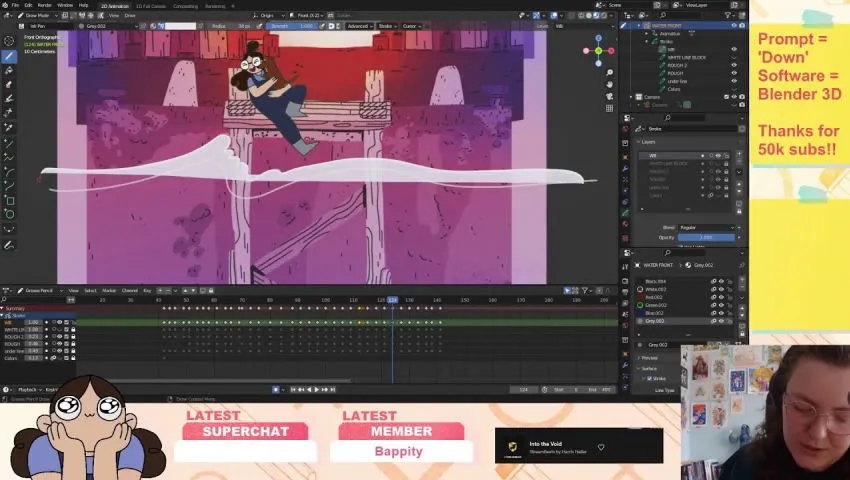
Task: Click the orthographic grid view icon
Action: coord(609,108)
